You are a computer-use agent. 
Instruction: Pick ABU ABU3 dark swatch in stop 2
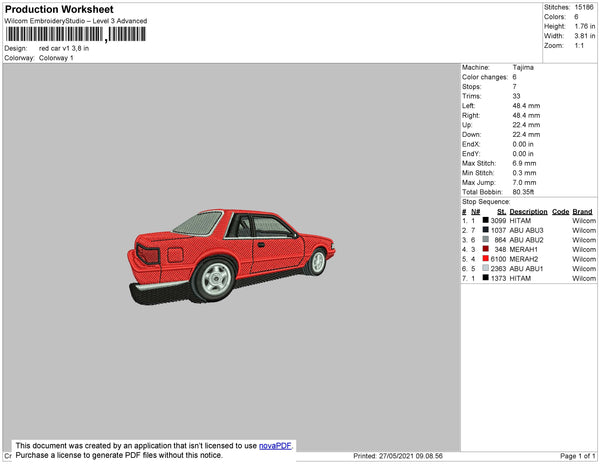[x=485, y=230]
